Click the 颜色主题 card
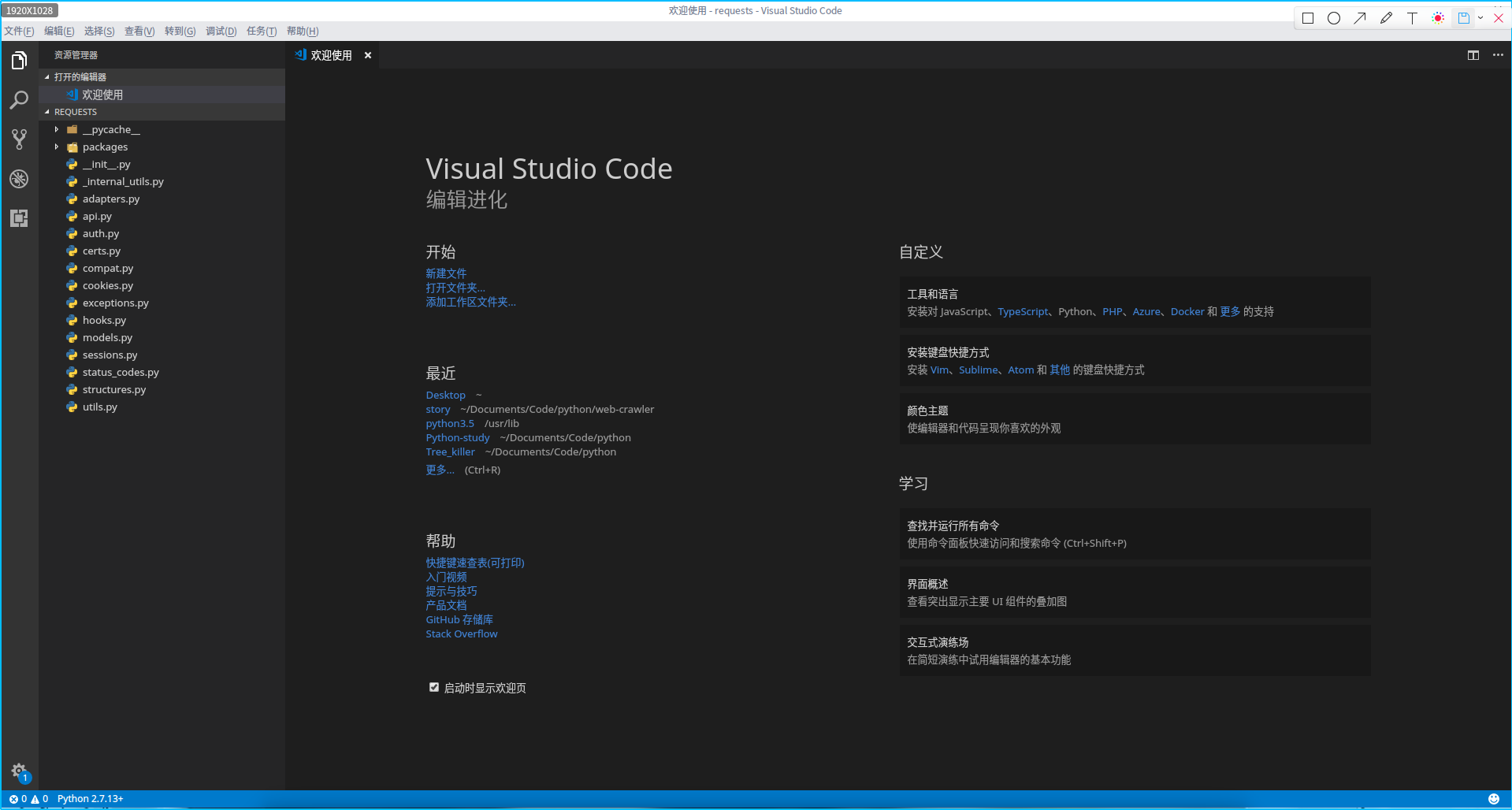This screenshot has height=810, width=1512. (1135, 419)
